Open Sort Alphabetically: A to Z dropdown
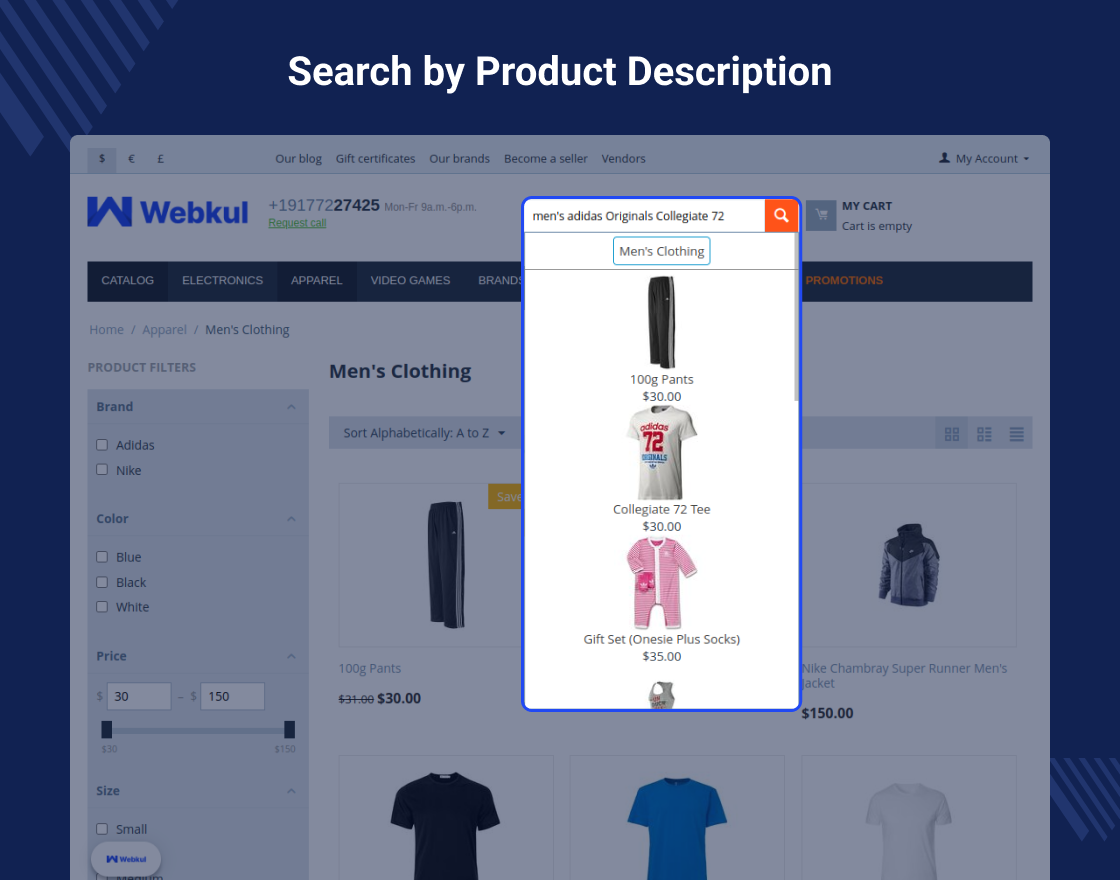This screenshot has width=1120, height=880. pos(424,433)
